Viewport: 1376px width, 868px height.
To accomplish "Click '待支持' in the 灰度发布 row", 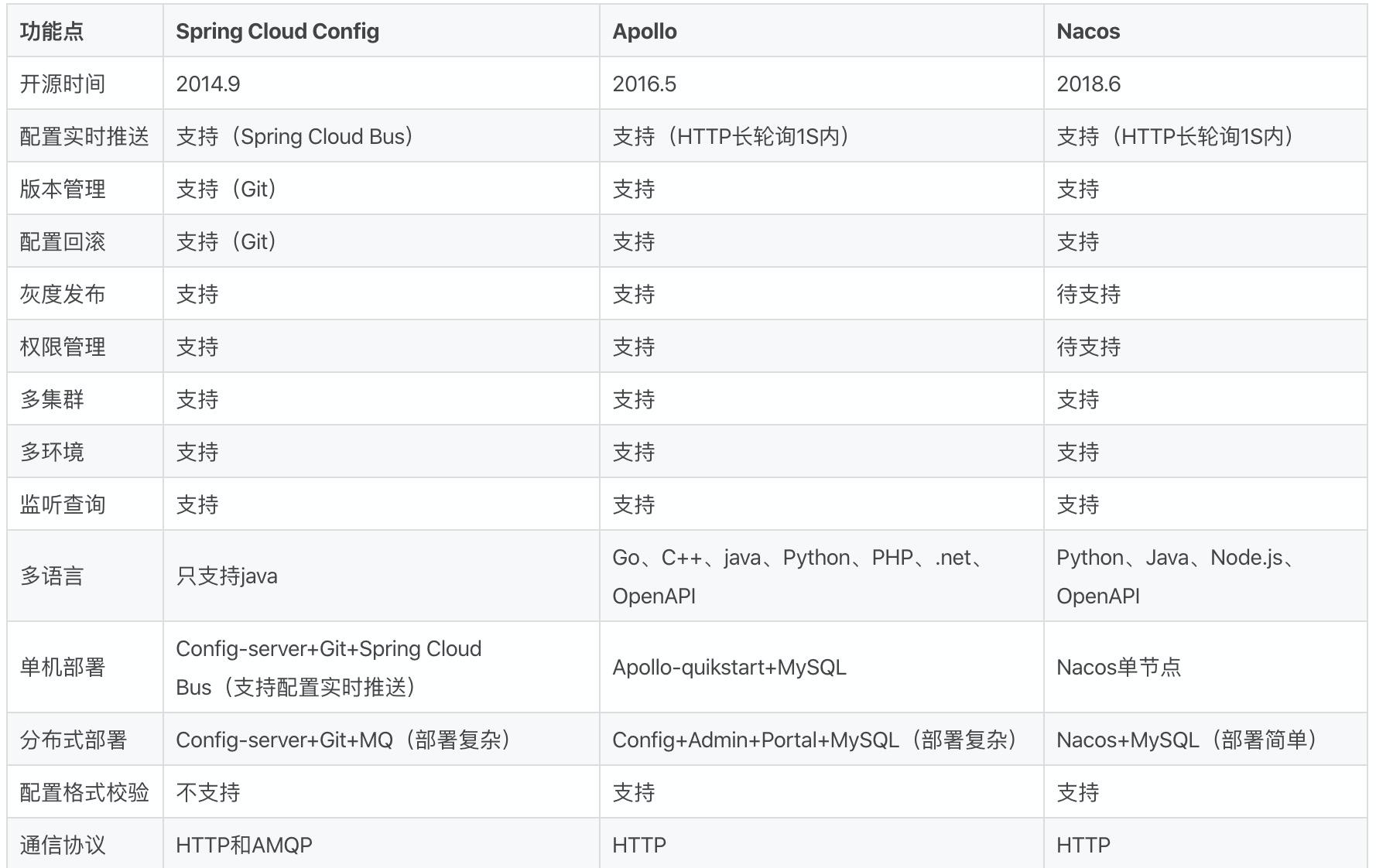I will pyautogui.click(x=1206, y=294).
